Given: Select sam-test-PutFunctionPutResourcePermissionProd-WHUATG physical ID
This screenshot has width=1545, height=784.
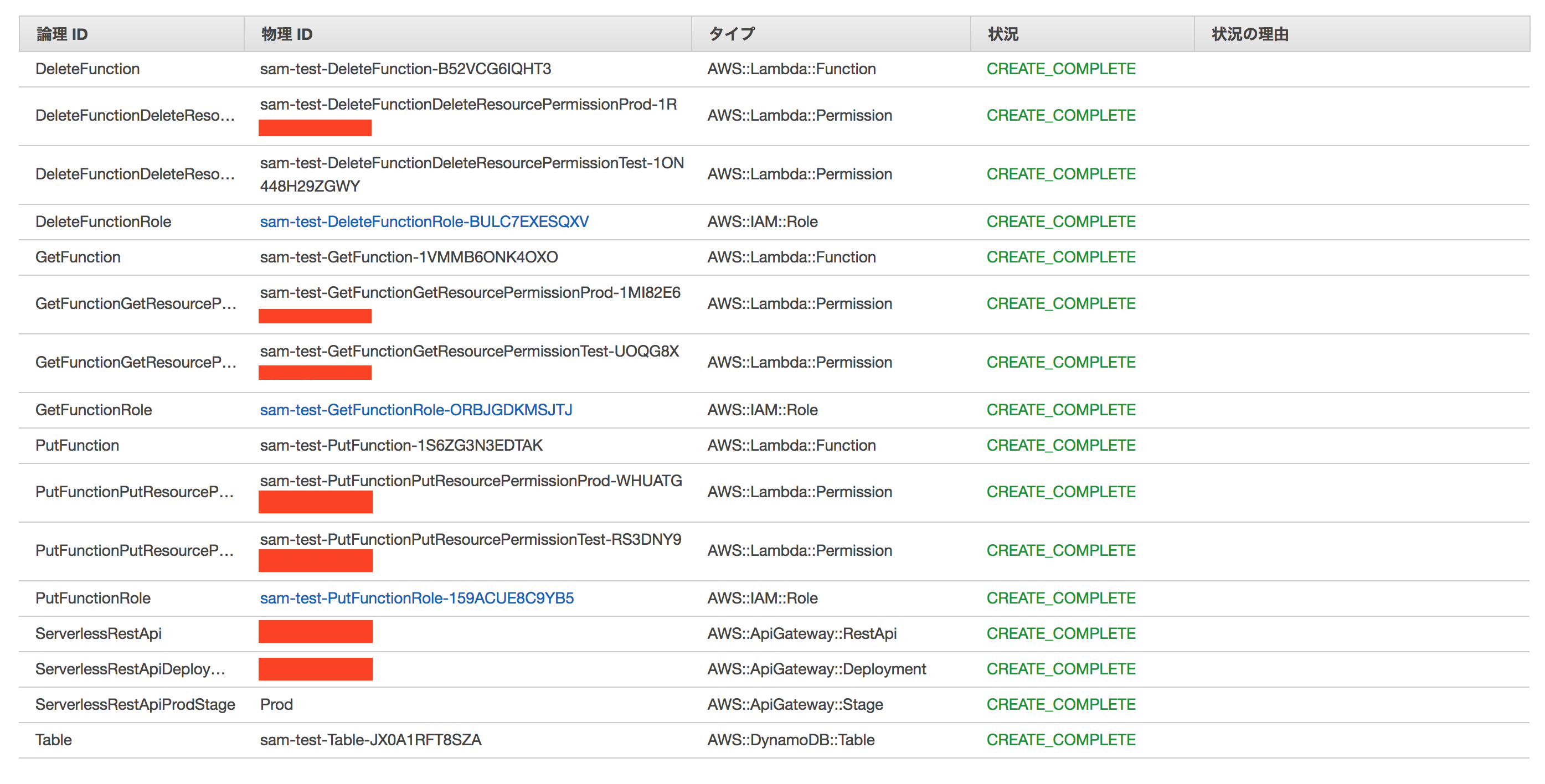Looking at the screenshot, I should tap(471, 482).
